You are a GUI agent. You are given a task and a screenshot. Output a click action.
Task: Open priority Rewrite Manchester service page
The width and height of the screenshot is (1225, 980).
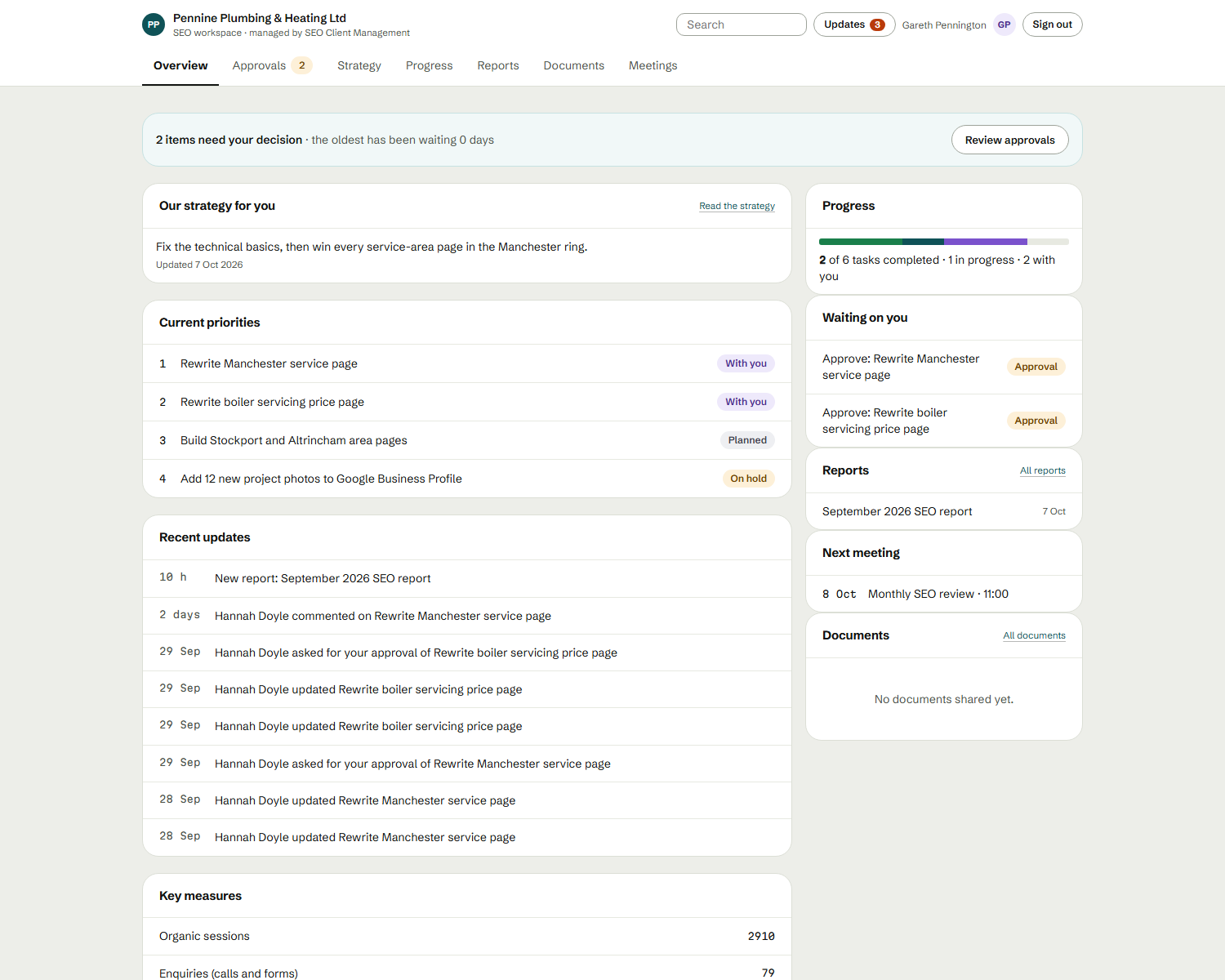point(467,363)
